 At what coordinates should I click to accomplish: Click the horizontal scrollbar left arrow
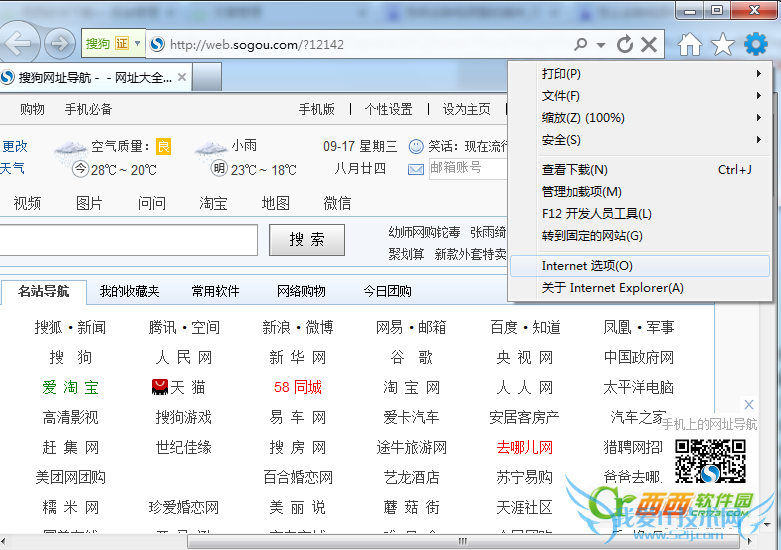[4, 542]
